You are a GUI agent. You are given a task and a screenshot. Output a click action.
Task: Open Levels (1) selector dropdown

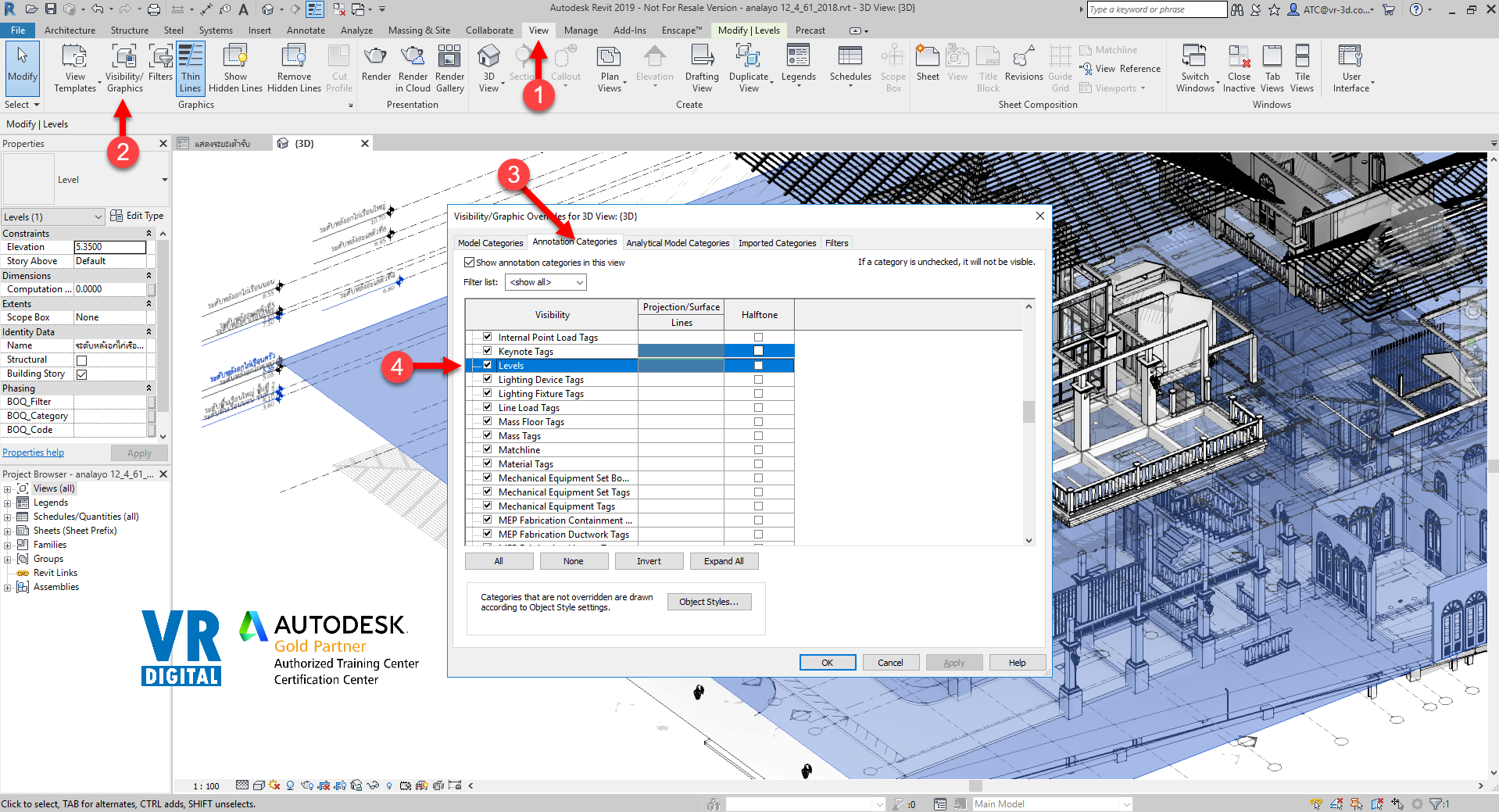[x=53, y=216]
